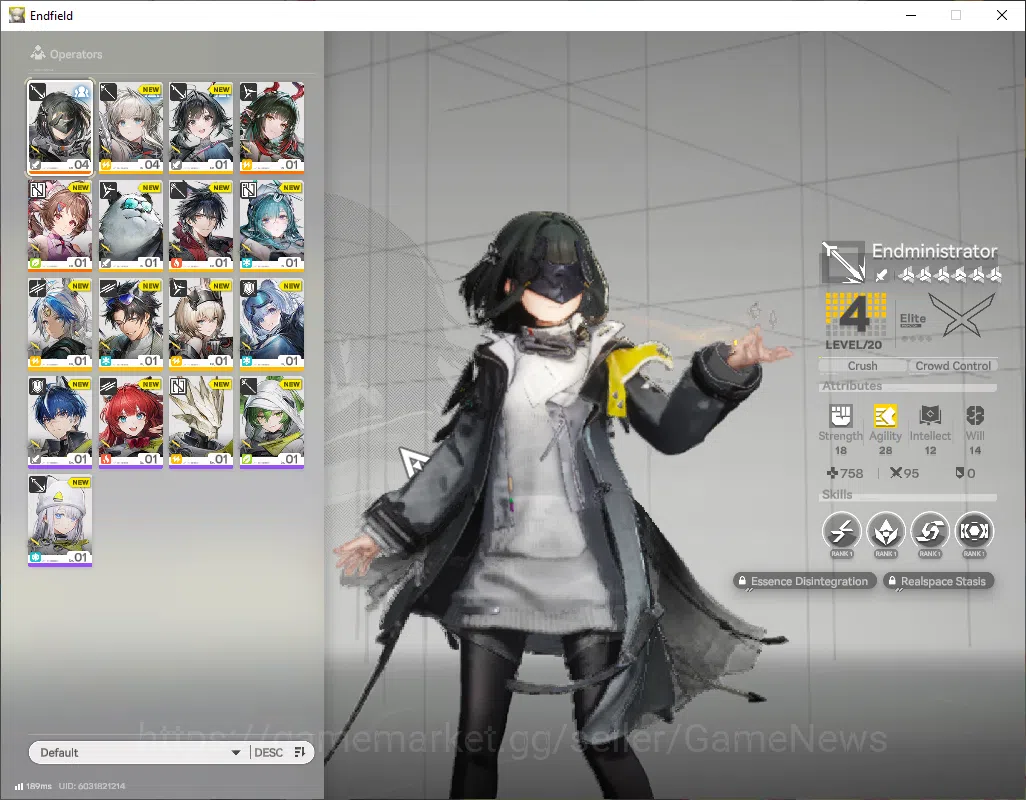Click the attack icon beside 95
Screen dimensions: 1026x800
tap(896, 472)
